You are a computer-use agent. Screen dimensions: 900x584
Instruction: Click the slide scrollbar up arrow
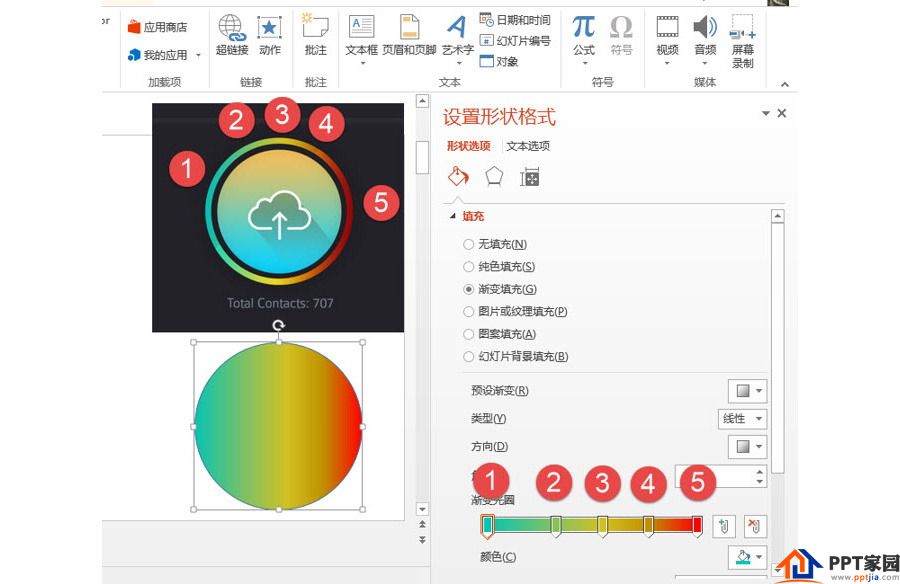(422, 101)
